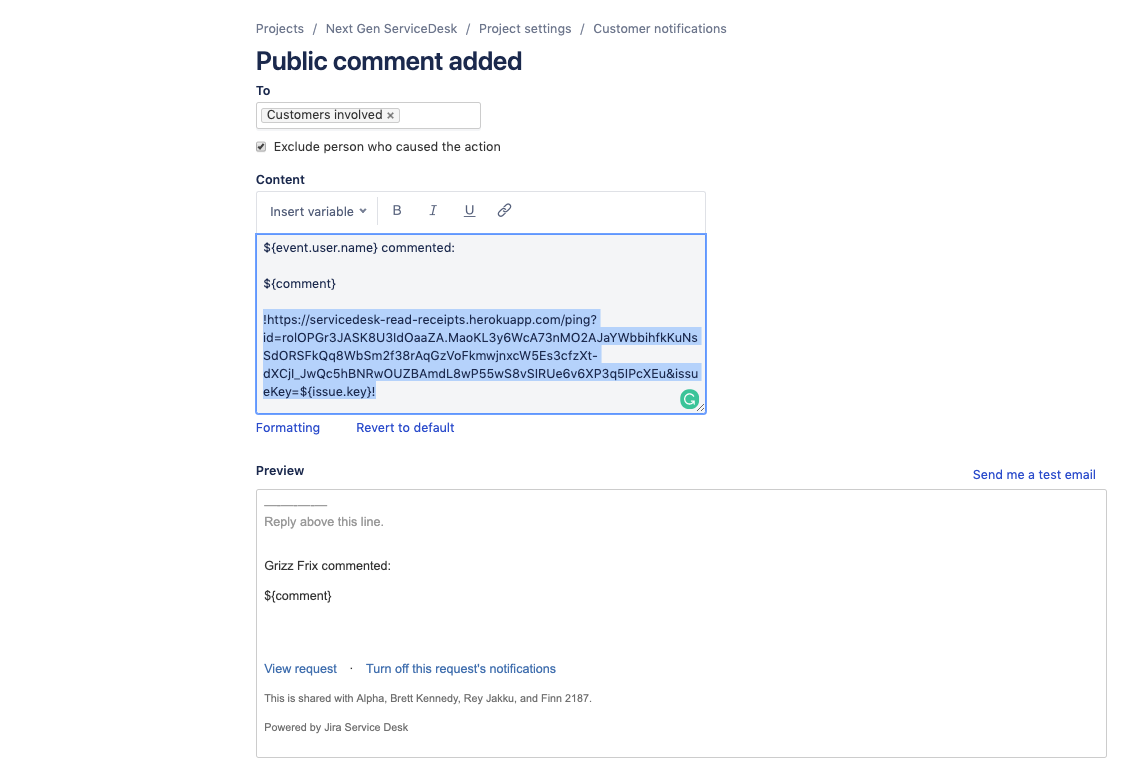
Task: Click the green Grammarly icon in editor
Action: [689, 400]
